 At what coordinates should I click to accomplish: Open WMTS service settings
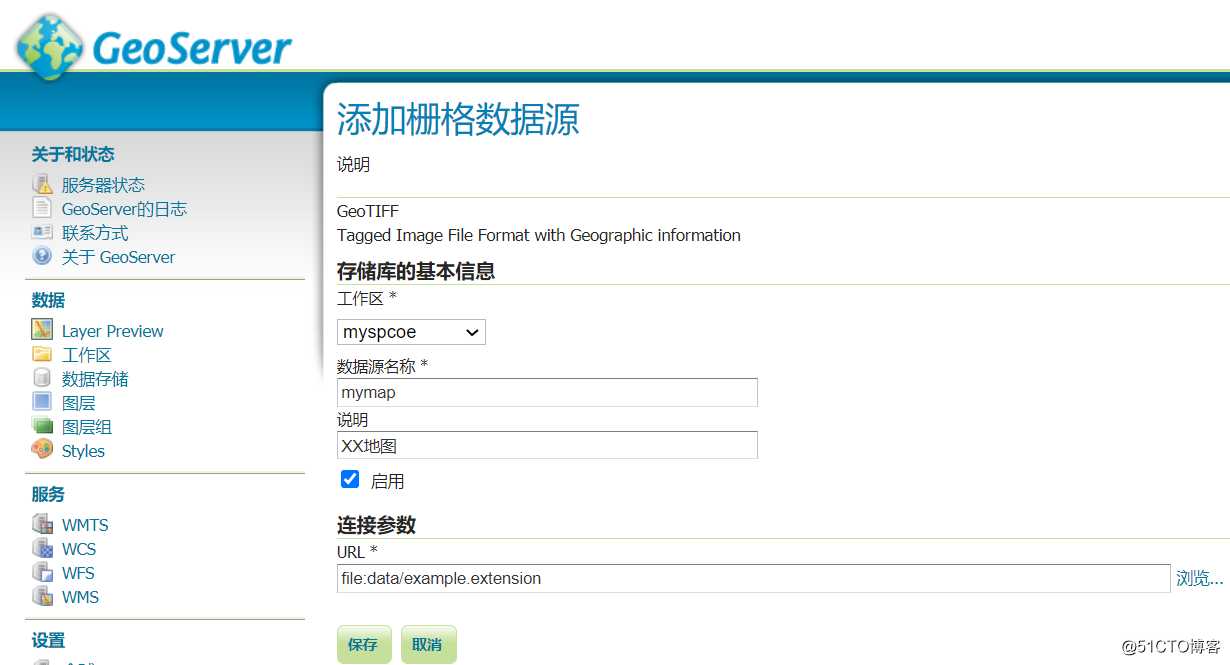(85, 525)
